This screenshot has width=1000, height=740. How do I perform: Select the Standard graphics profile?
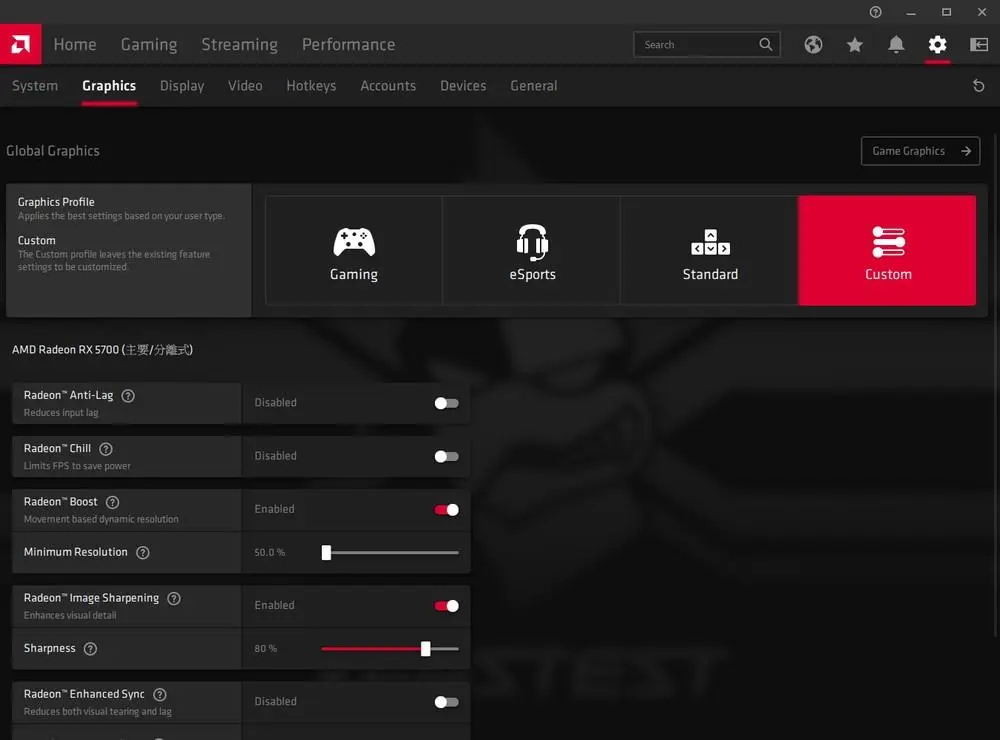point(710,250)
